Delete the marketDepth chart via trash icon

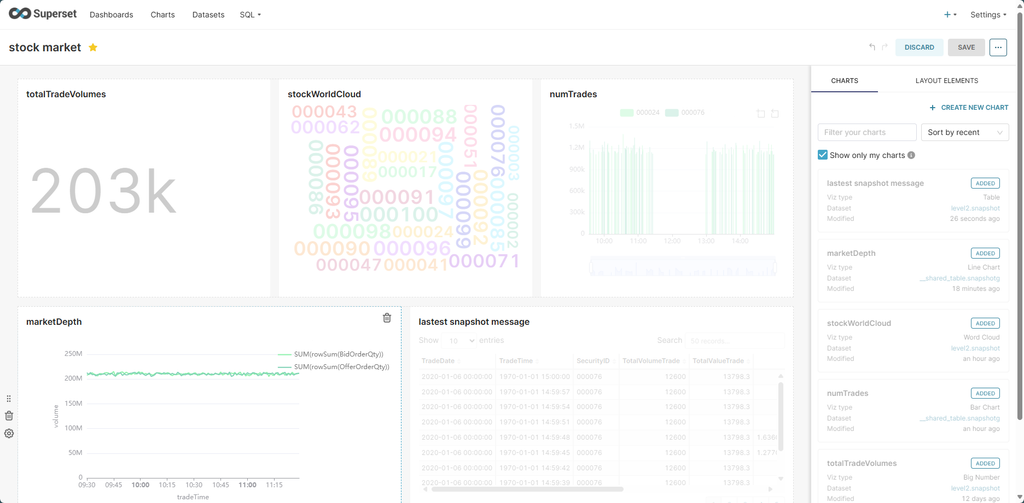pyautogui.click(x=387, y=318)
